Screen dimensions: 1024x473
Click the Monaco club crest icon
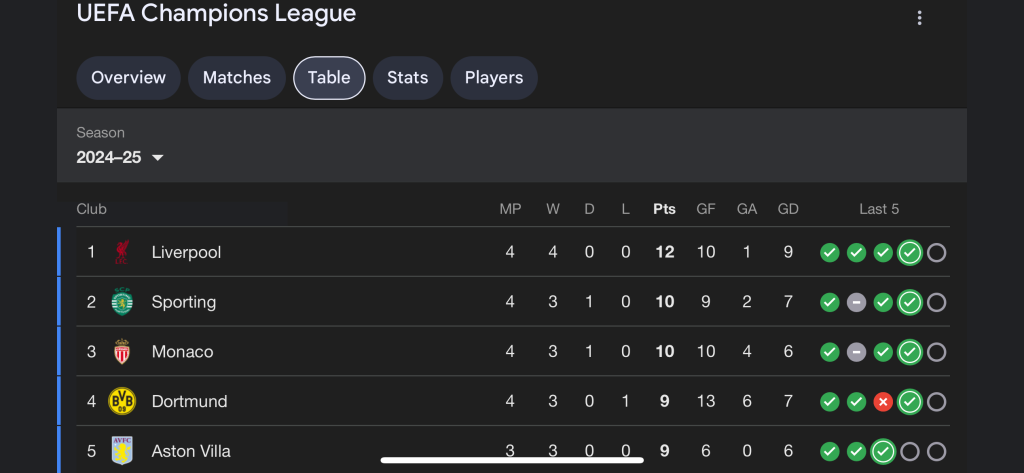[122, 352]
